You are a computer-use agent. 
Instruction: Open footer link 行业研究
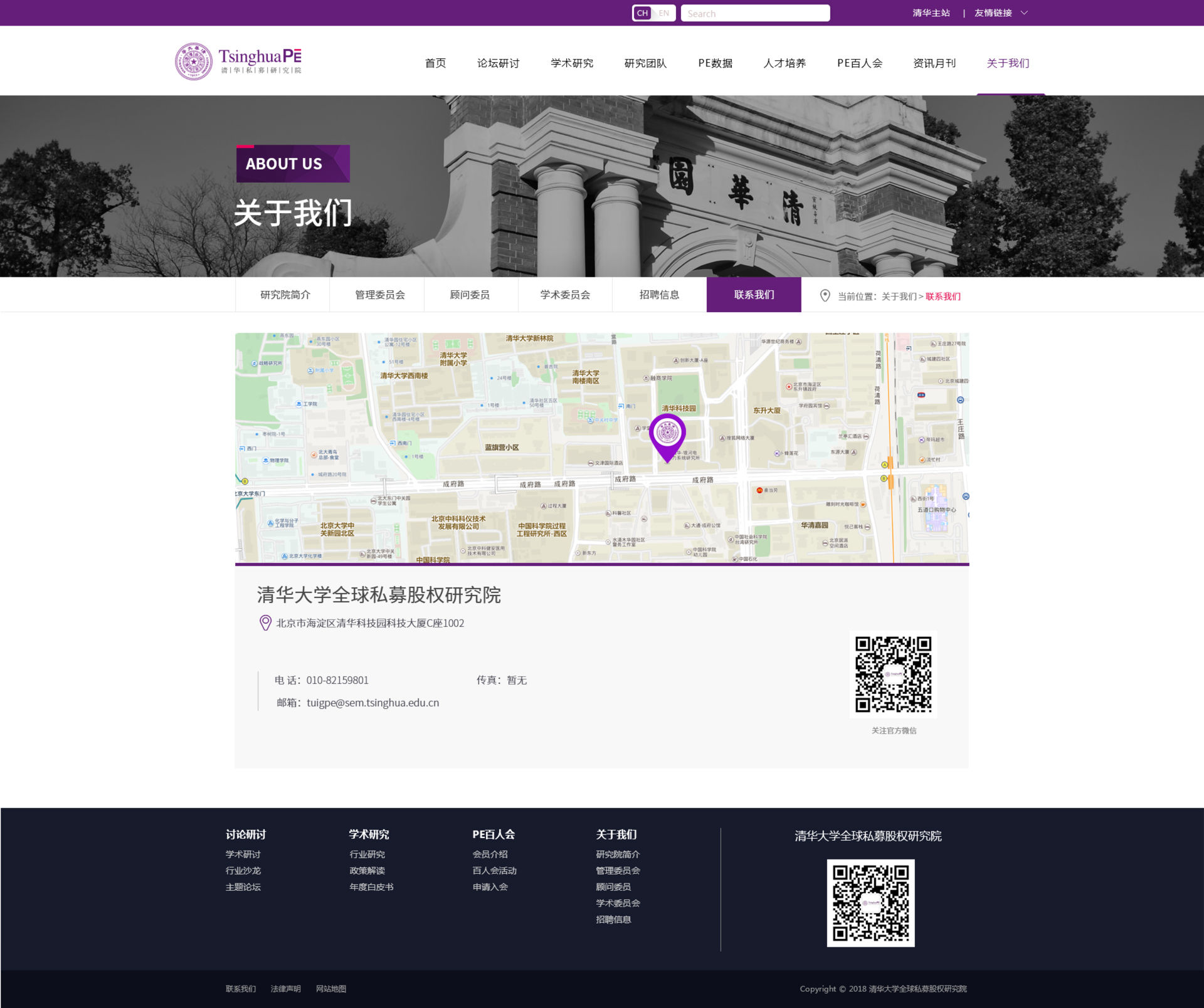click(367, 854)
